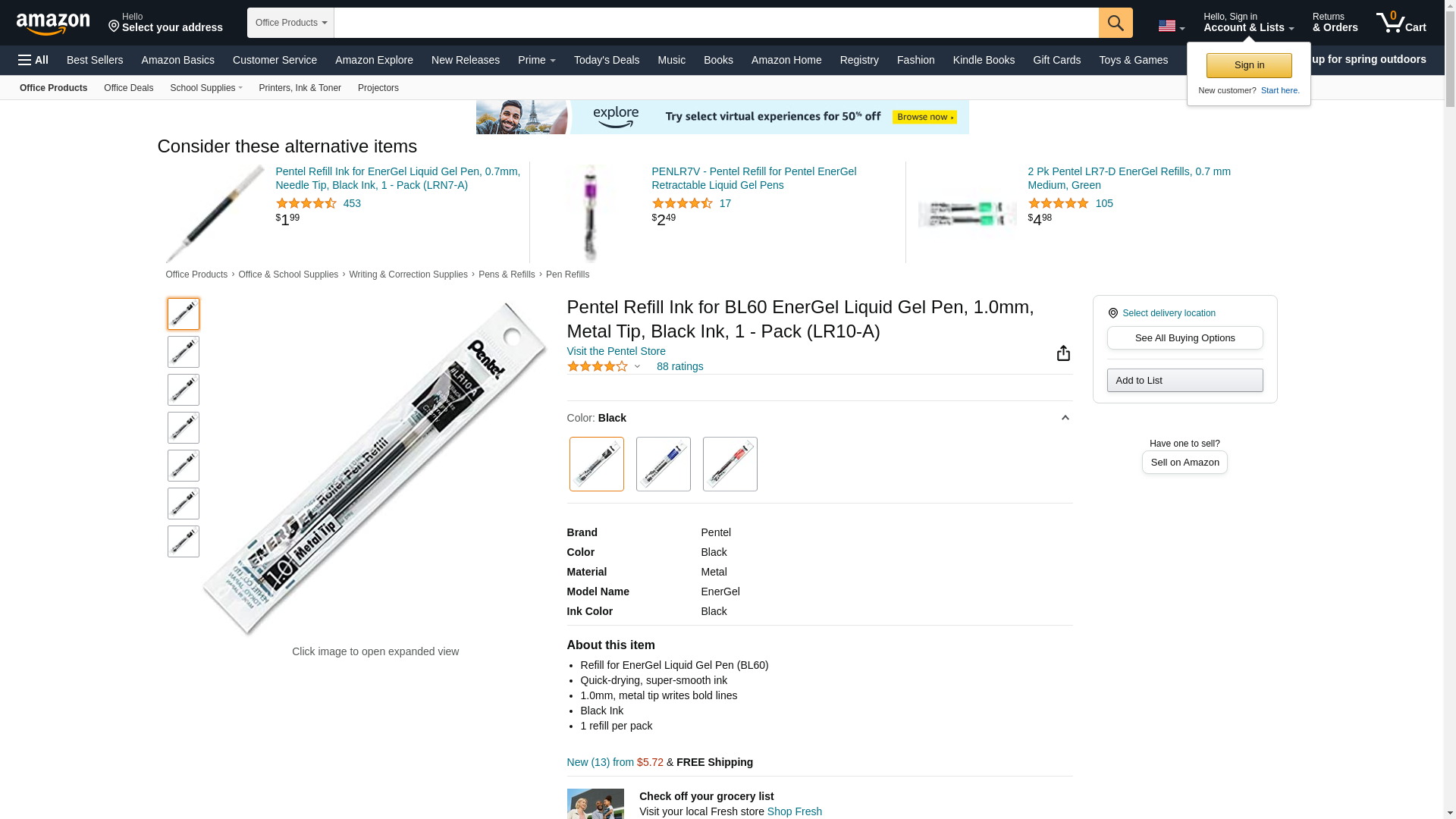The height and width of the screenshot is (819, 1456).
Task: Open the Office Deals tab
Action: (x=128, y=88)
